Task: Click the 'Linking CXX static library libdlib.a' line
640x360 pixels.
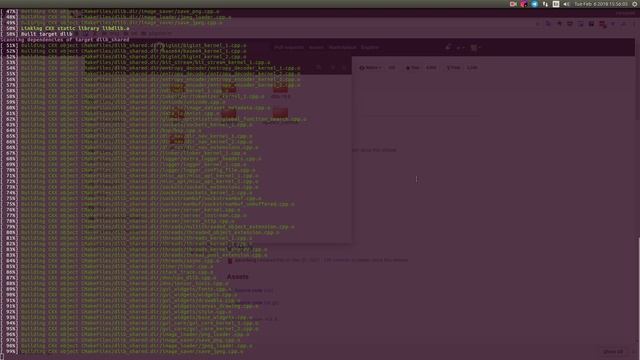Action: pyautogui.click(x=75, y=29)
